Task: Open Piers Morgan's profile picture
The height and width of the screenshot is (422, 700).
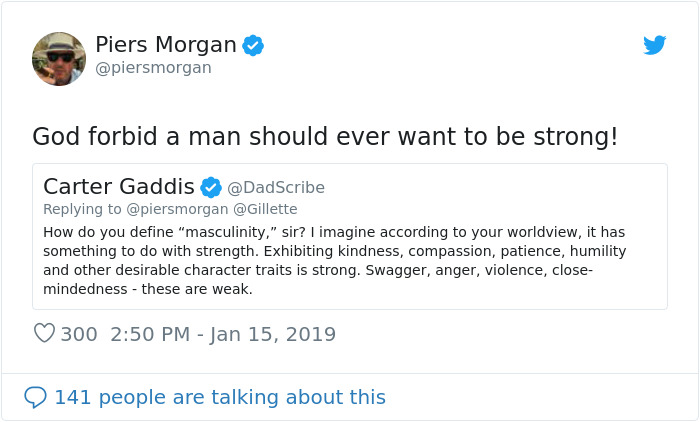Action: pos(59,58)
